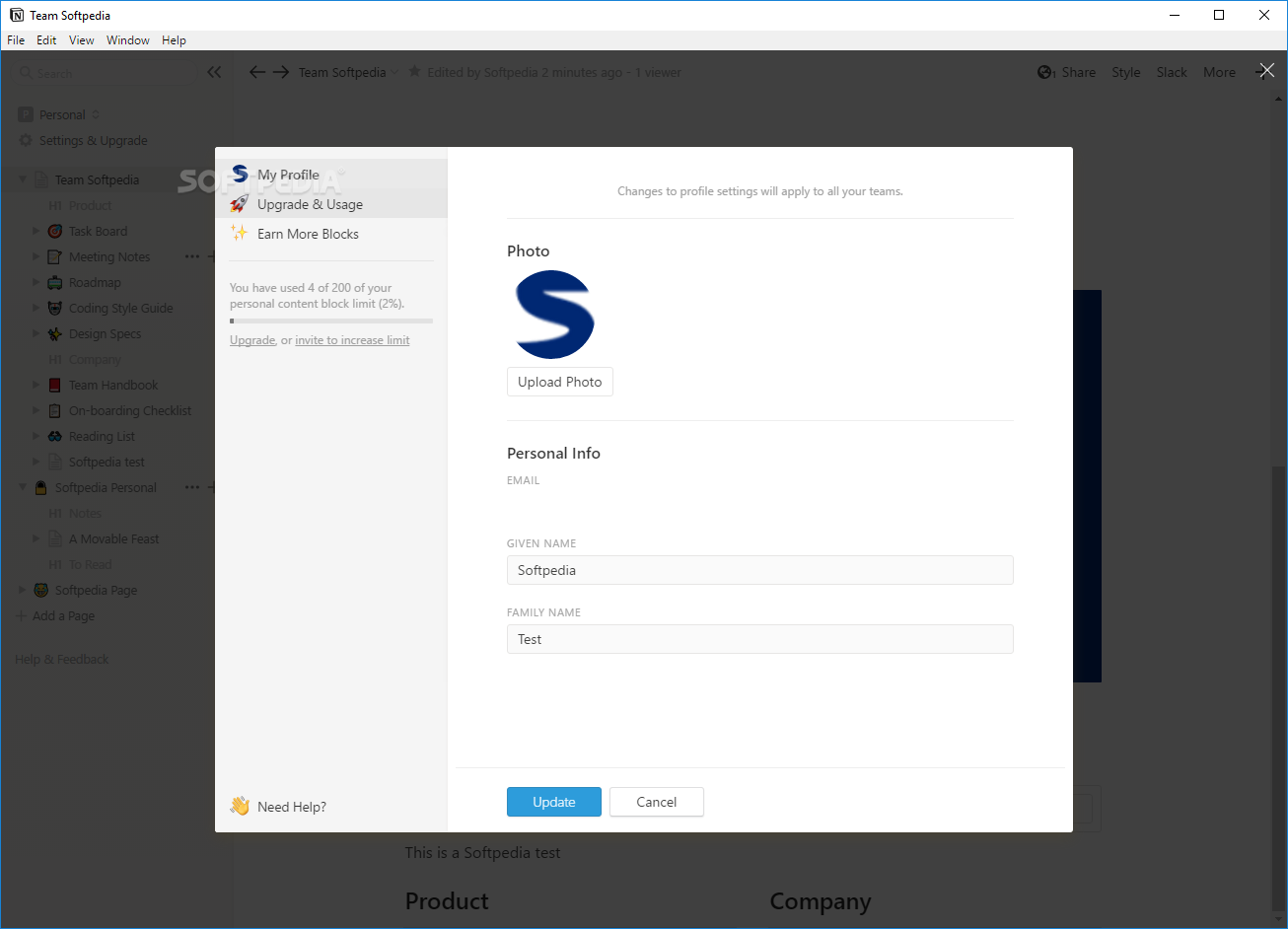Click the Given Name input field
Image resolution: width=1288 pixels, height=929 pixels.
point(760,570)
